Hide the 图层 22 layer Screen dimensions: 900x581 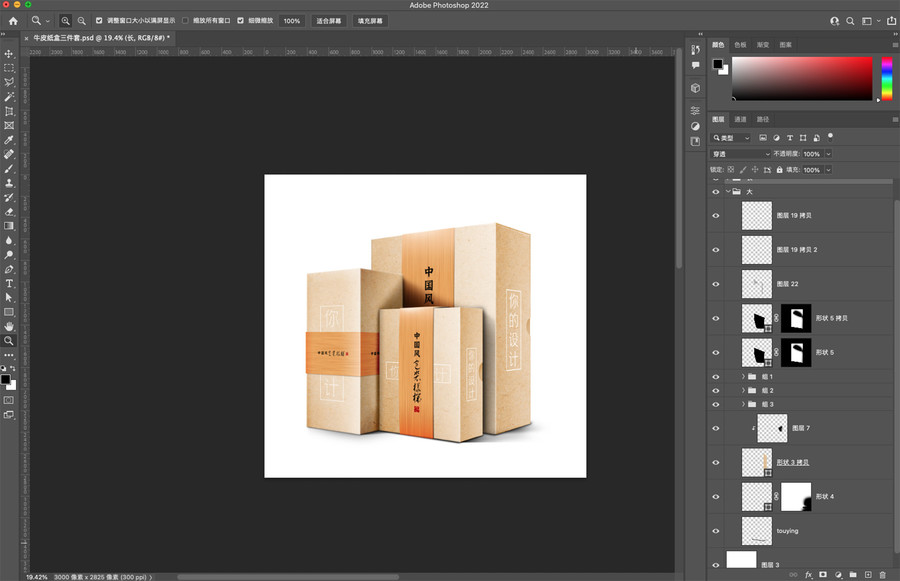click(x=716, y=284)
